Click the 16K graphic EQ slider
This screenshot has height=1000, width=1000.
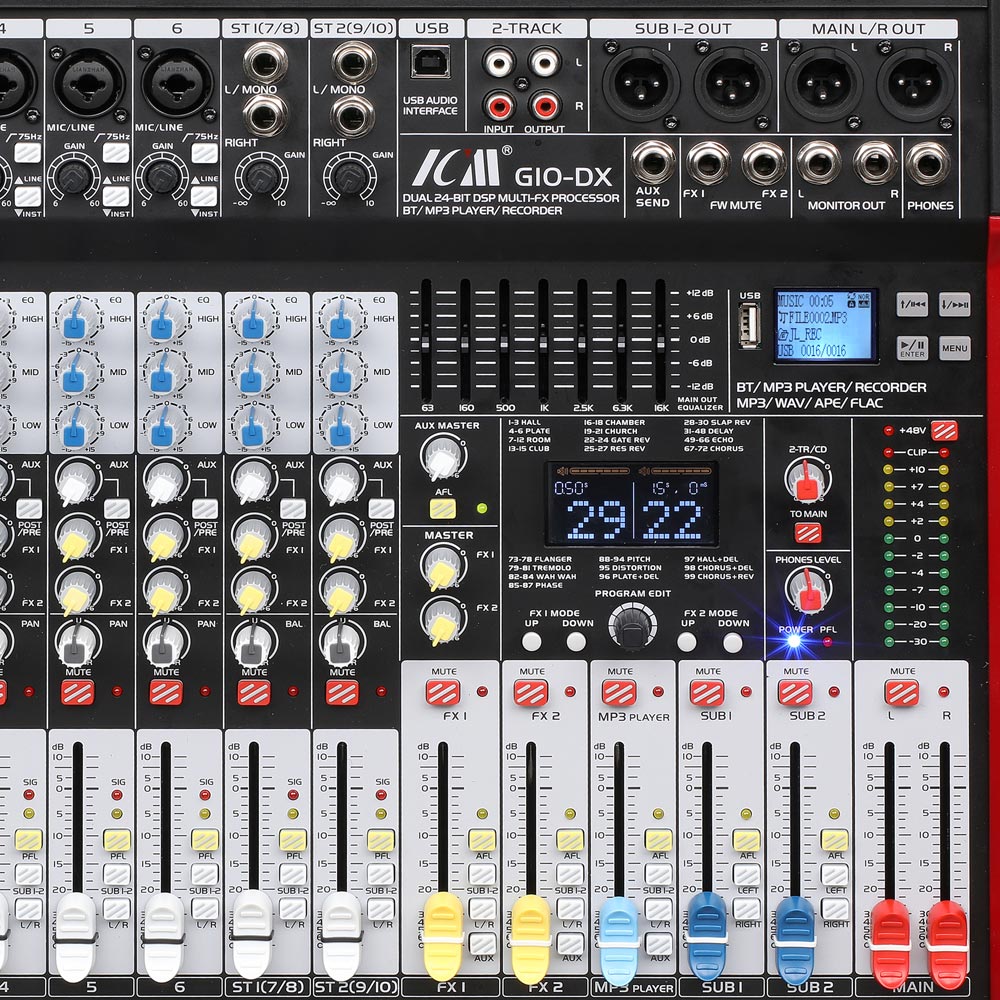pos(660,343)
